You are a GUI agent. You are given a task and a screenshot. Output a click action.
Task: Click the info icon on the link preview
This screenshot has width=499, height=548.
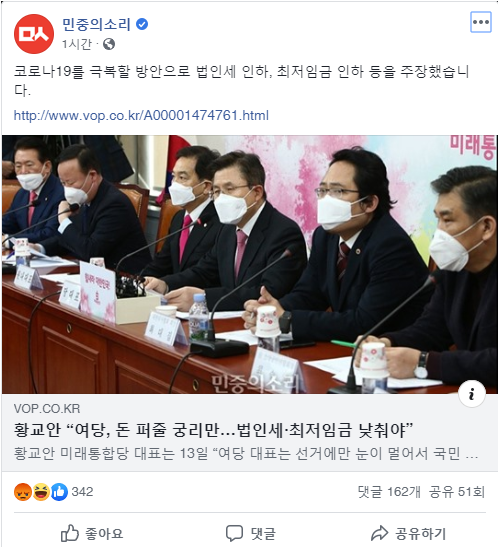click(472, 394)
